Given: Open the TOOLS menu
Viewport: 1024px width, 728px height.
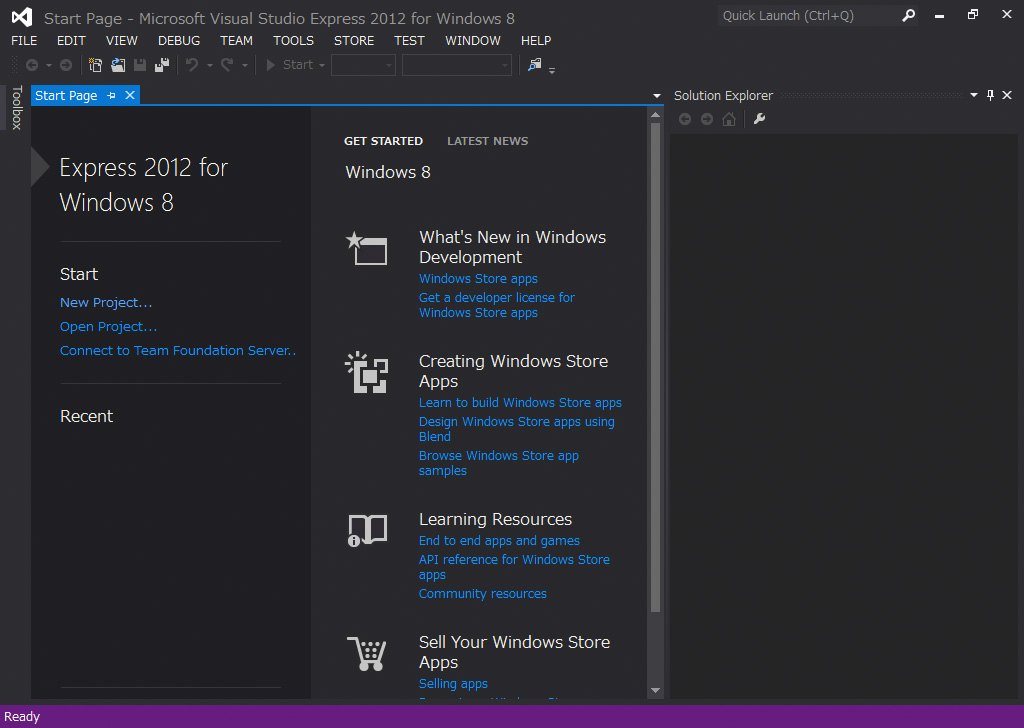Looking at the screenshot, I should coord(293,40).
